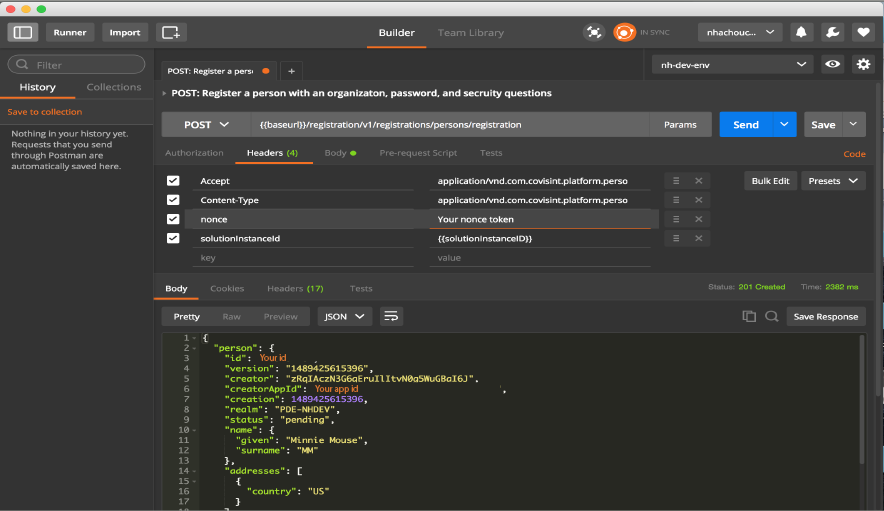Expand the nh-dev-env environment dropdown
Screen dimensions: 884x511
point(732,65)
